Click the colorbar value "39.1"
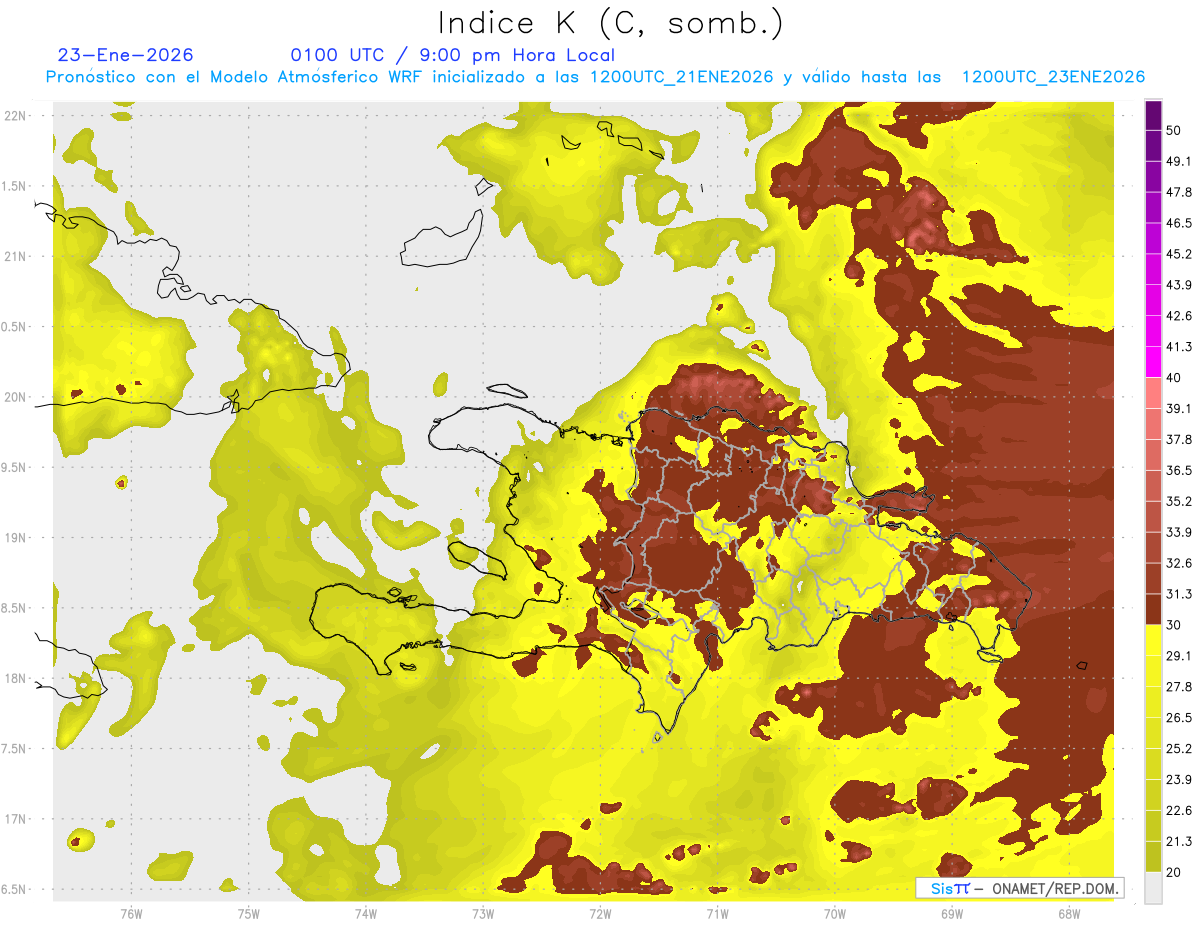Screen dimensions: 1200x927 tap(1179, 408)
